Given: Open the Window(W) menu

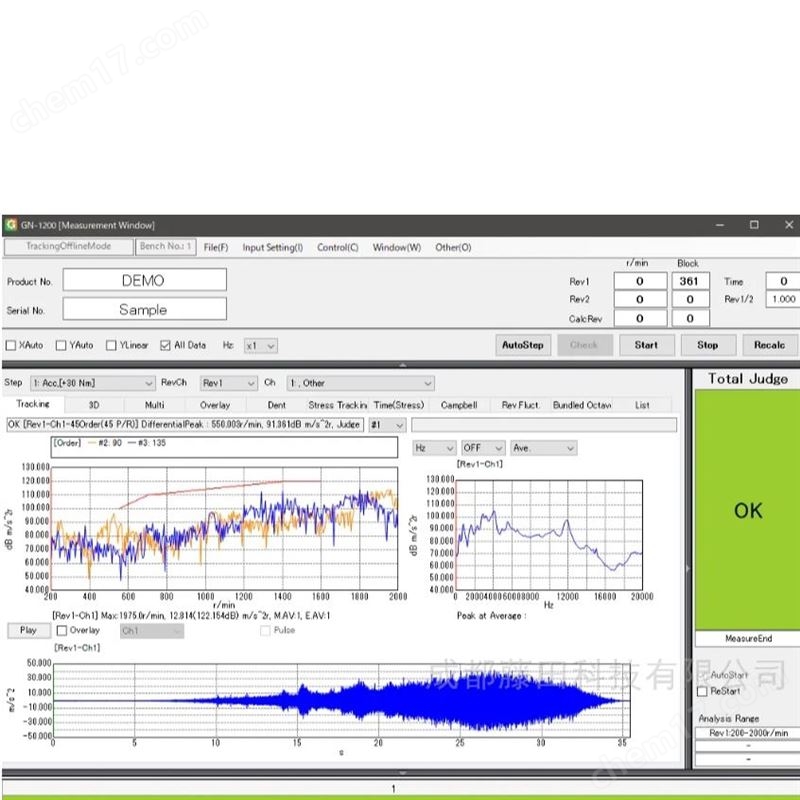Looking at the screenshot, I should 397,247.
